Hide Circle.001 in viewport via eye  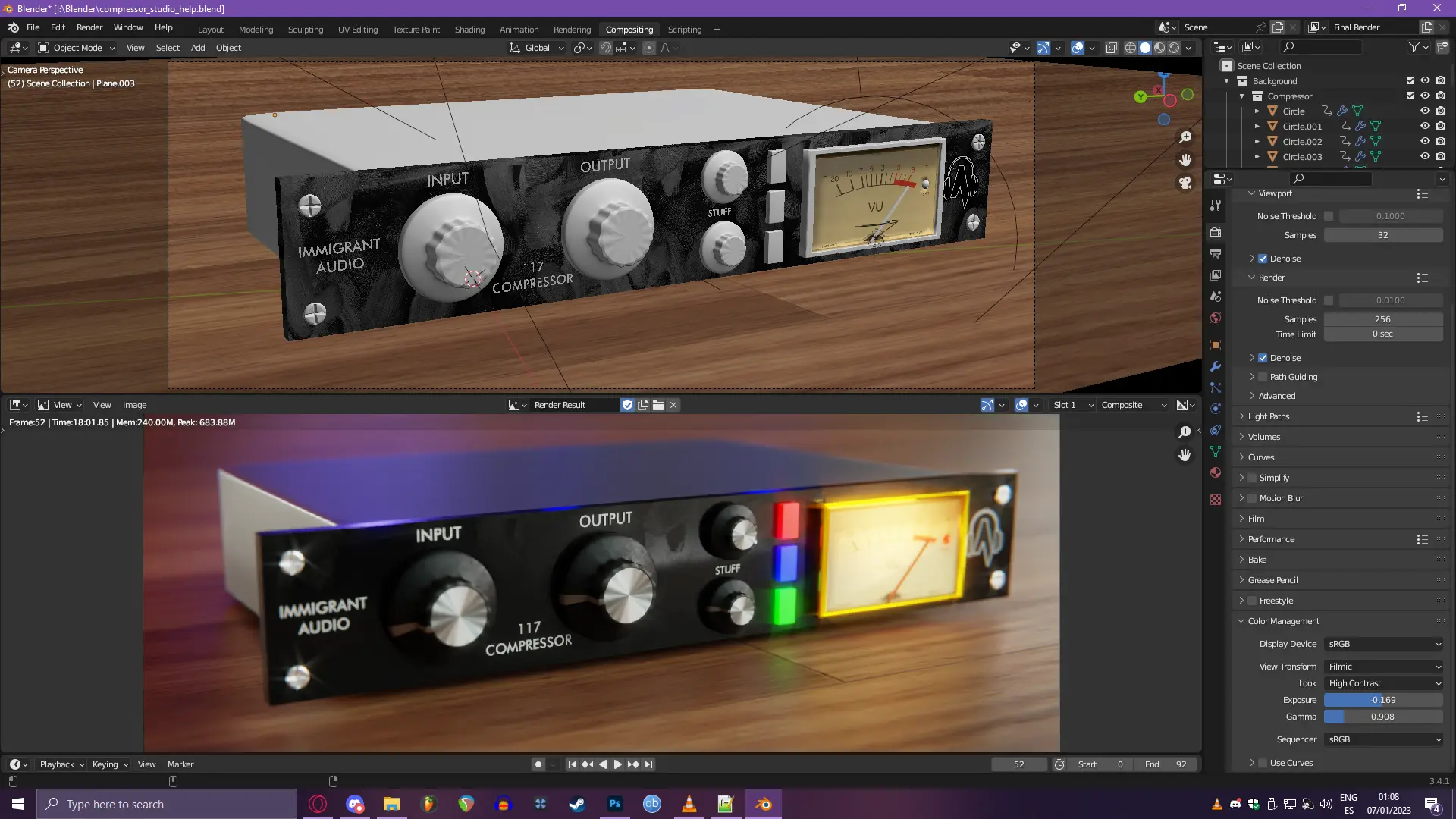click(1425, 126)
